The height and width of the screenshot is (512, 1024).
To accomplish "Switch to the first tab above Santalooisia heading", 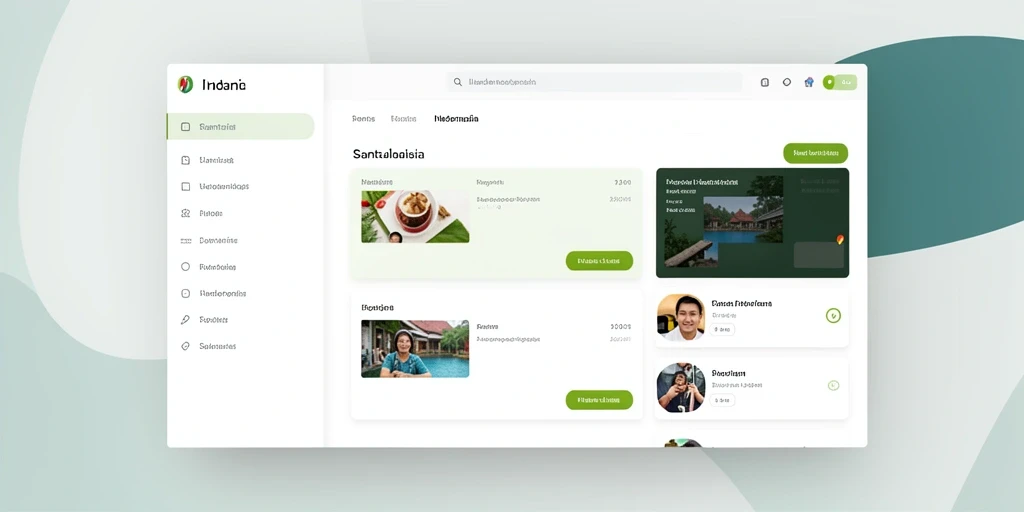I will [363, 119].
